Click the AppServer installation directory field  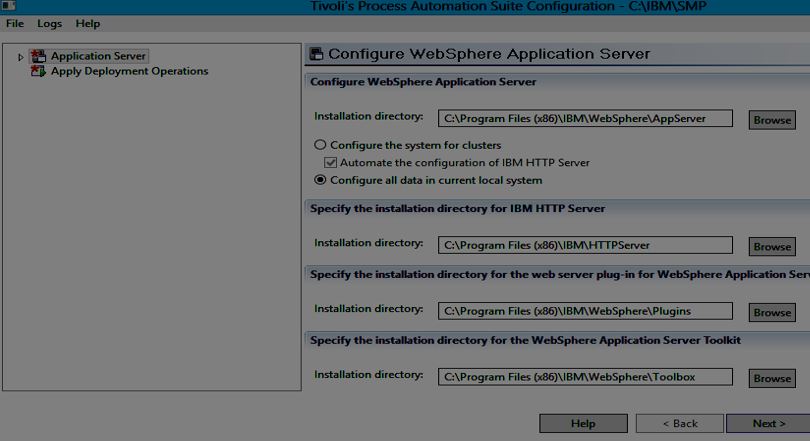tap(585, 118)
